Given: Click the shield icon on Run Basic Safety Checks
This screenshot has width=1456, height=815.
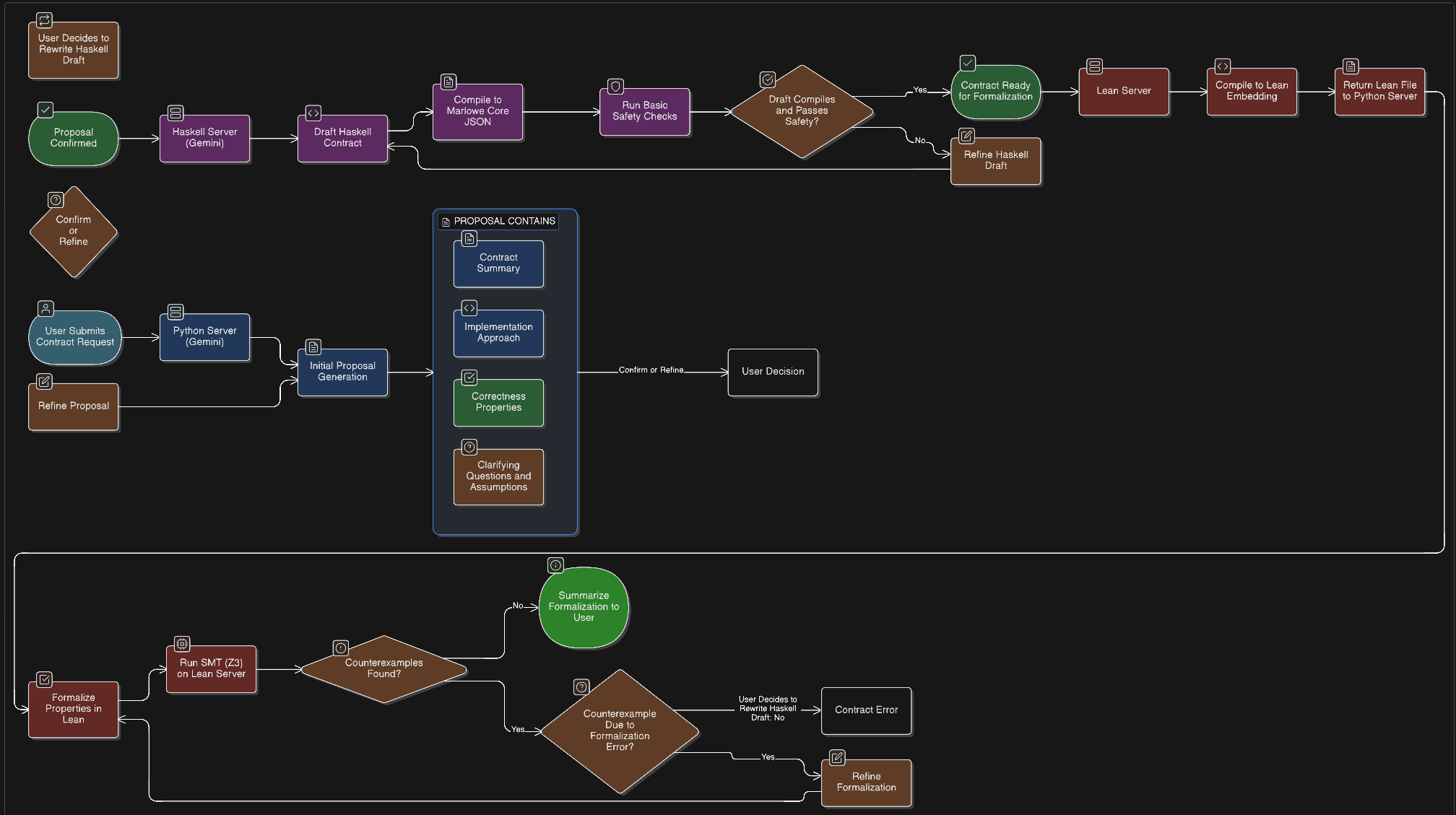Looking at the screenshot, I should tap(615, 87).
